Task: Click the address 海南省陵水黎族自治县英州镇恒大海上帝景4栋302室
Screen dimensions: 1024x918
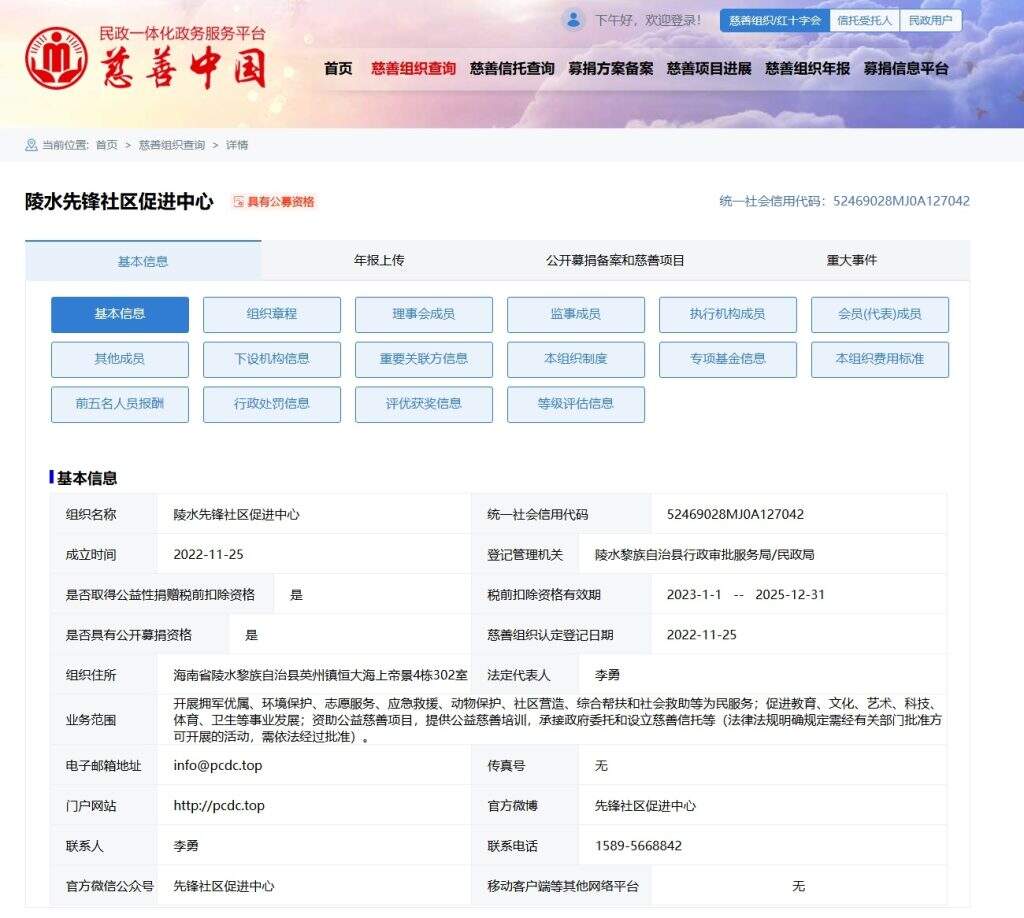Action: click(321, 675)
